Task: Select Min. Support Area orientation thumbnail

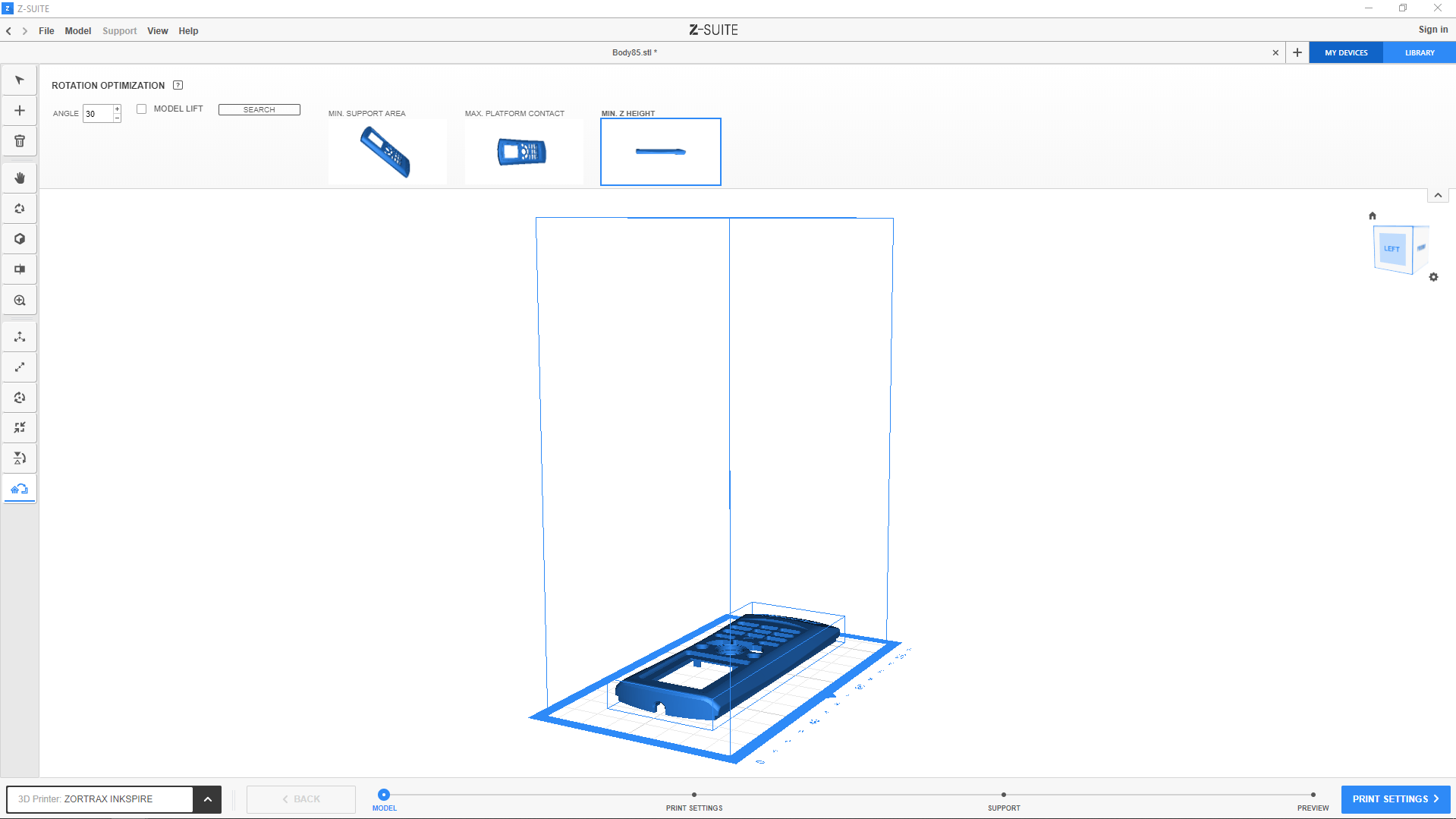Action: tap(387, 152)
